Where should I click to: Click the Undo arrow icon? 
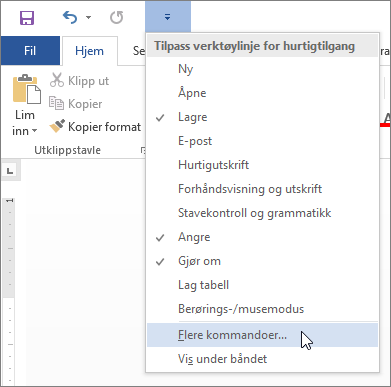coord(70,17)
